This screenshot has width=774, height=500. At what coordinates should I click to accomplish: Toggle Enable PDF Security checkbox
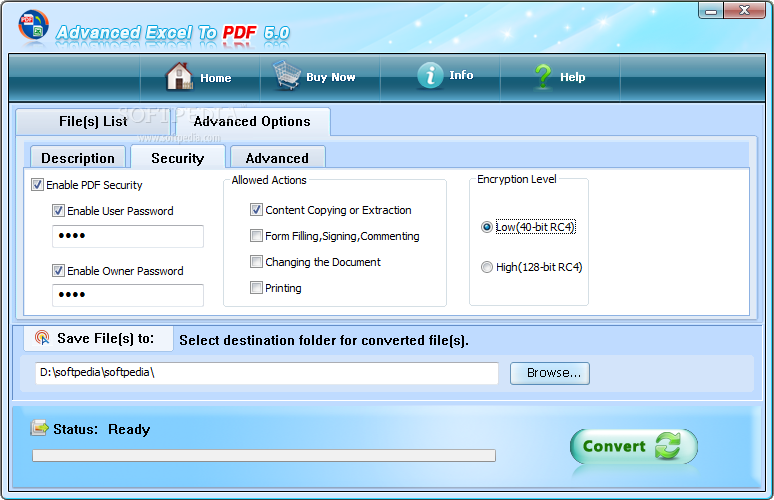pos(37,185)
